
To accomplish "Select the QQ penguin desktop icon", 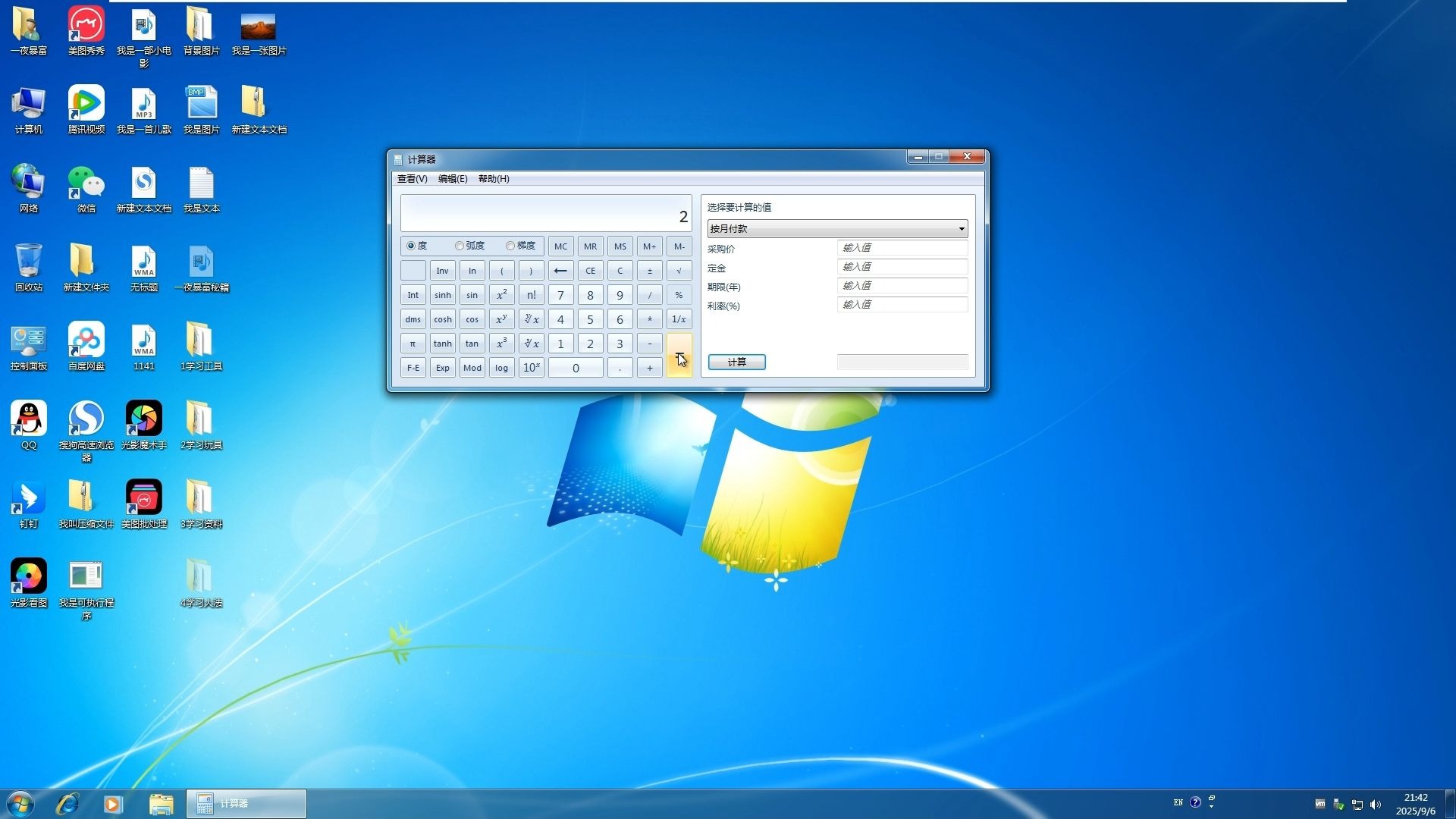I will pyautogui.click(x=28, y=425).
